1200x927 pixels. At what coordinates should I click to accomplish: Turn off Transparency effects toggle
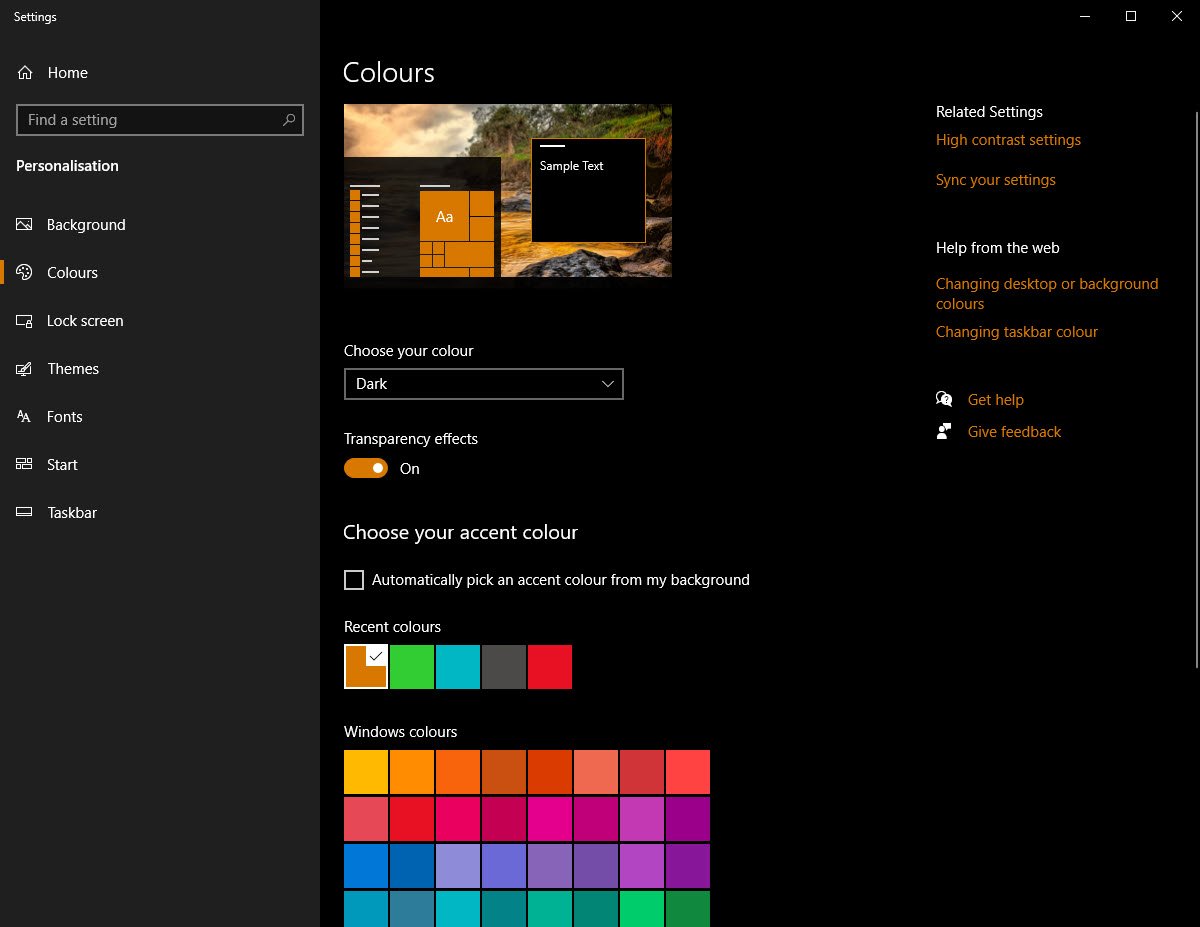(366, 468)
